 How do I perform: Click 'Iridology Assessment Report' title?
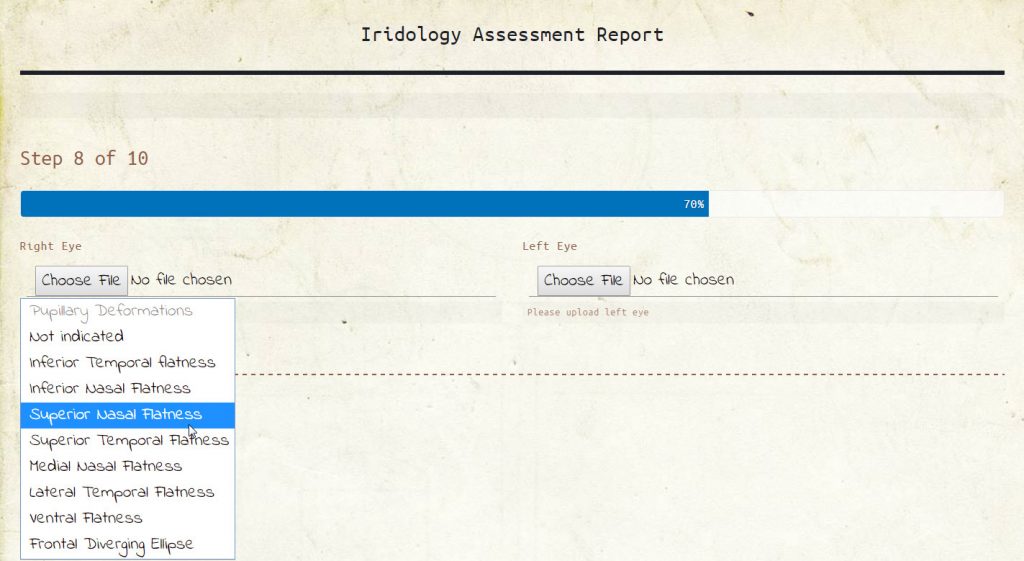tap(512, 35)
